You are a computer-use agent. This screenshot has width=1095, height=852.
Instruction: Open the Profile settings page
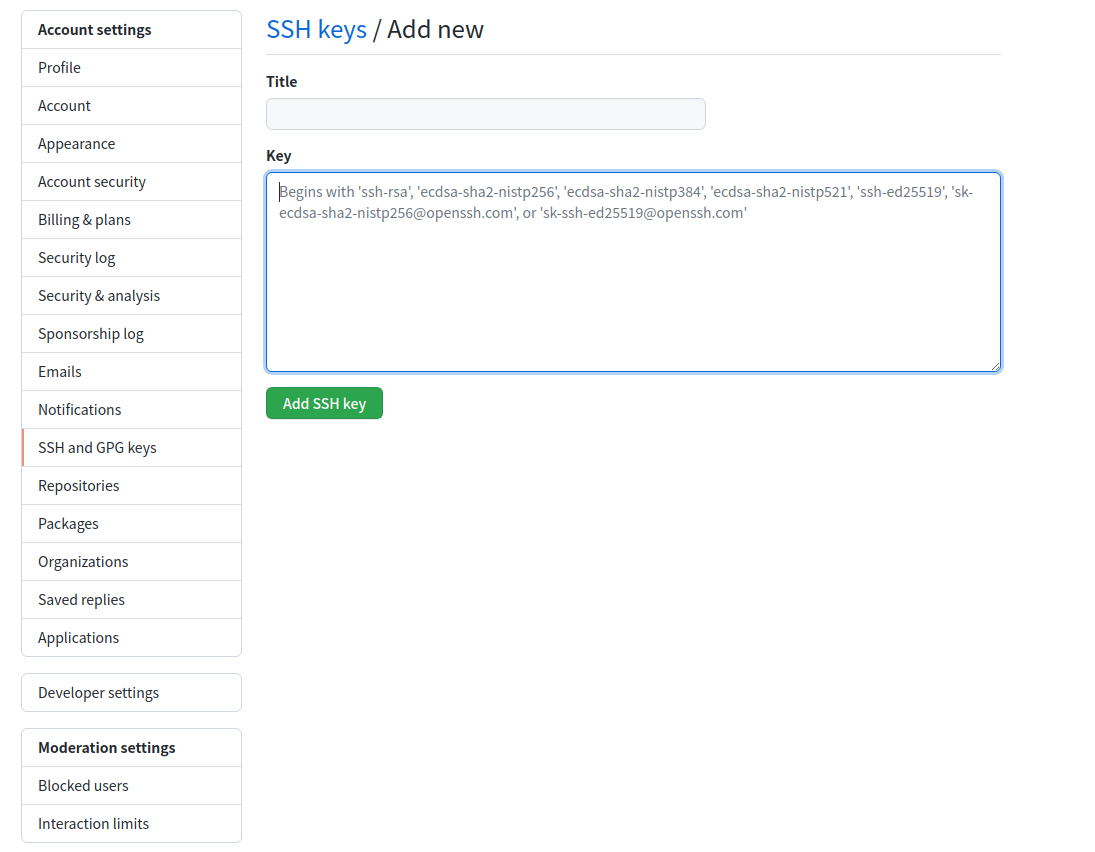click(x=131, y=68)
